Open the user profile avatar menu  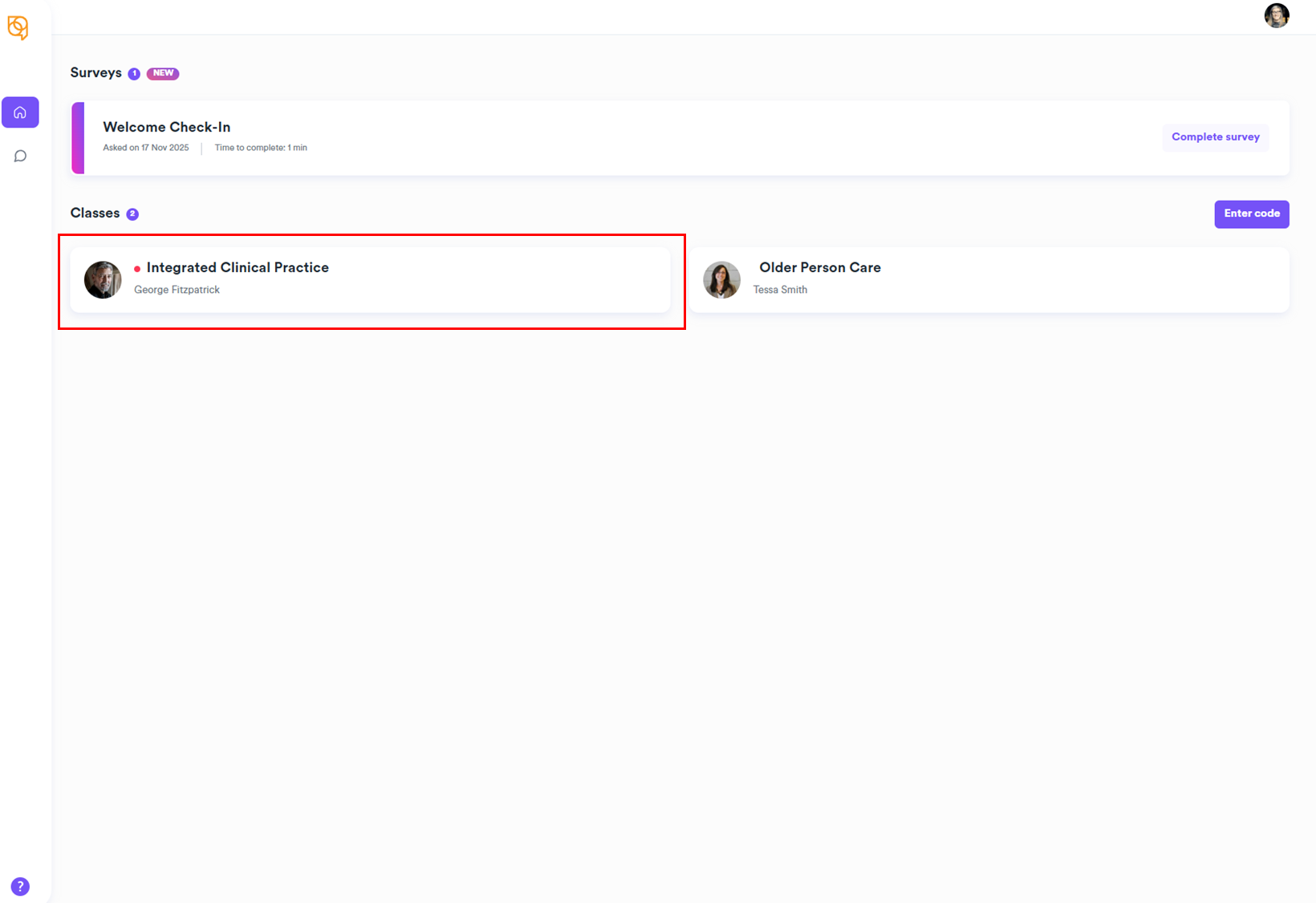1276,15
